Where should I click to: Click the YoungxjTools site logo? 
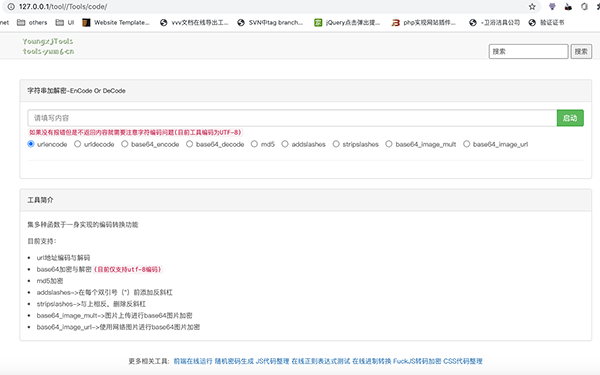[48, 46]
